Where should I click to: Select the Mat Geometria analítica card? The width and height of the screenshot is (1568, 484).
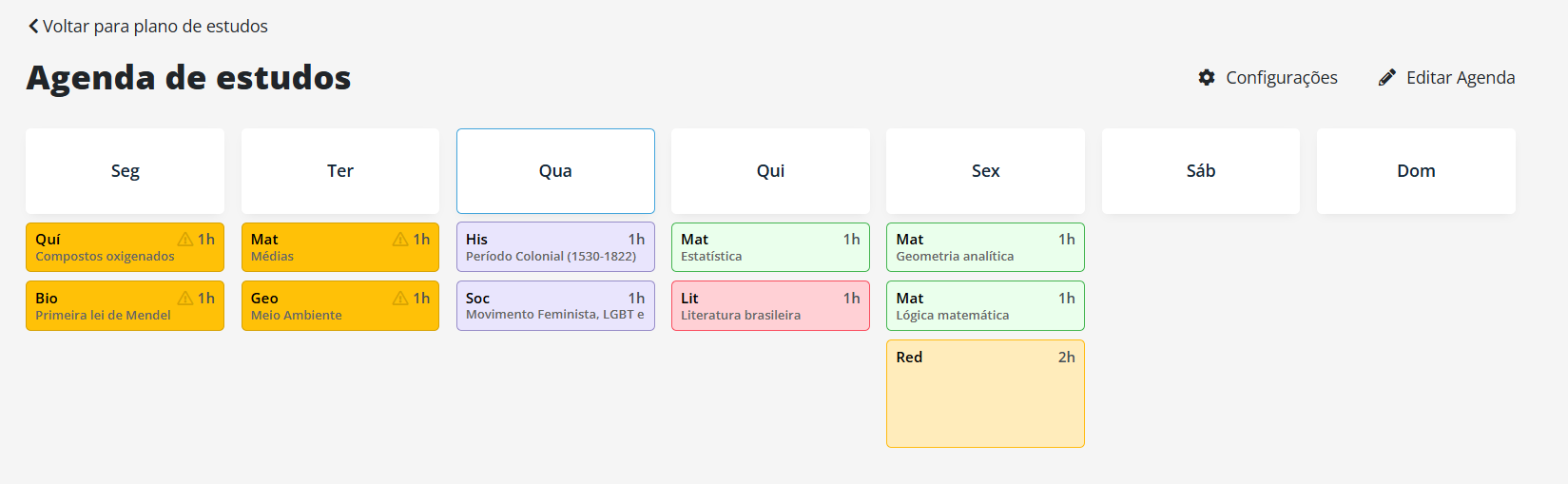tap(985, 247)
